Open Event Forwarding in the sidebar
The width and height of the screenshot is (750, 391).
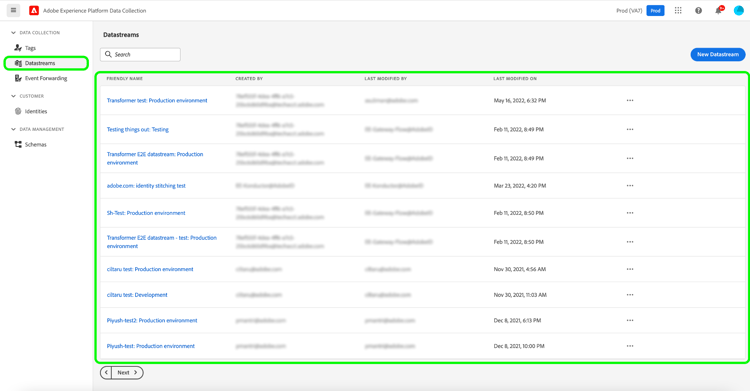[46, 78]
